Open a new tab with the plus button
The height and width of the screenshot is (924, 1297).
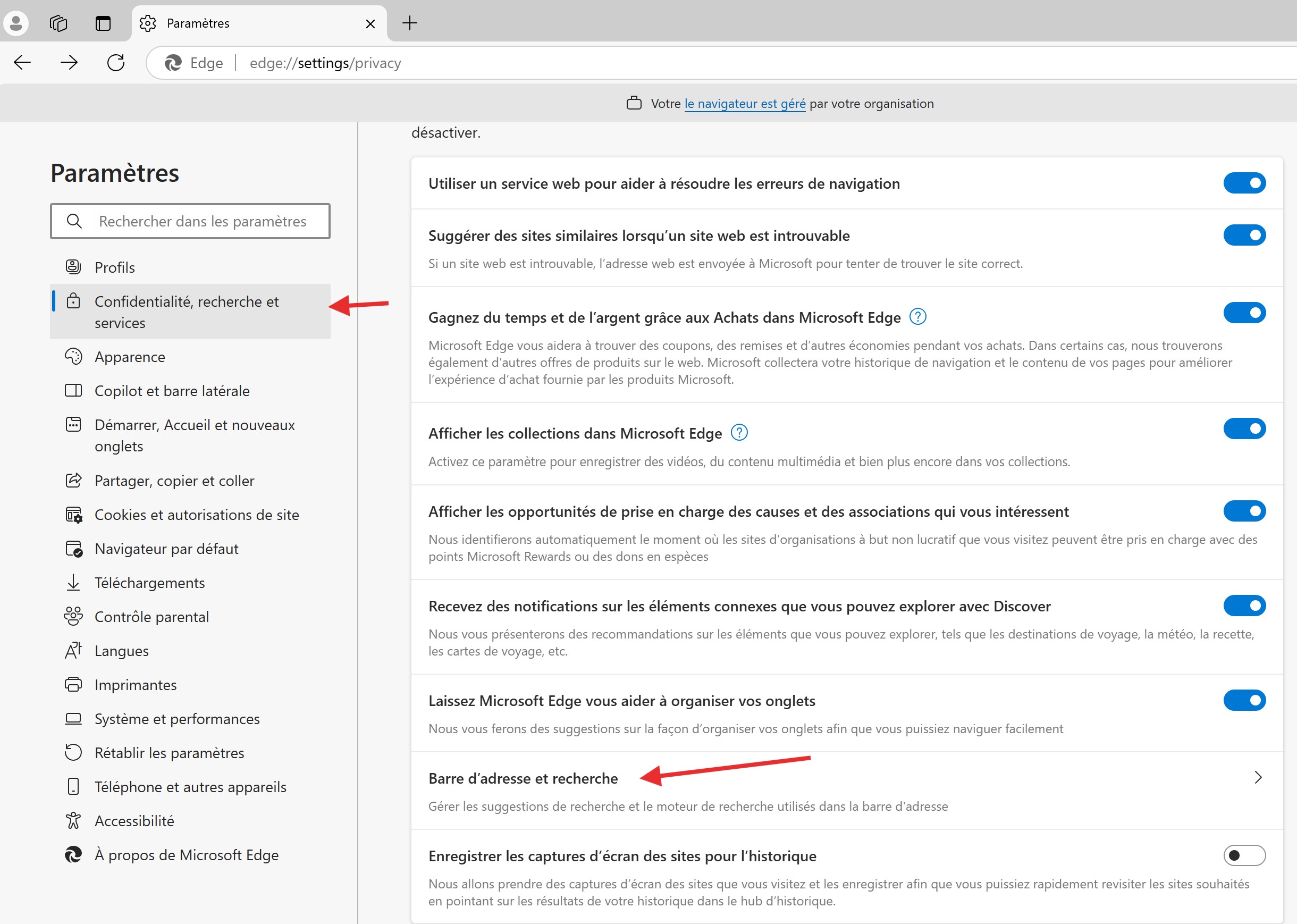point(410,23)
